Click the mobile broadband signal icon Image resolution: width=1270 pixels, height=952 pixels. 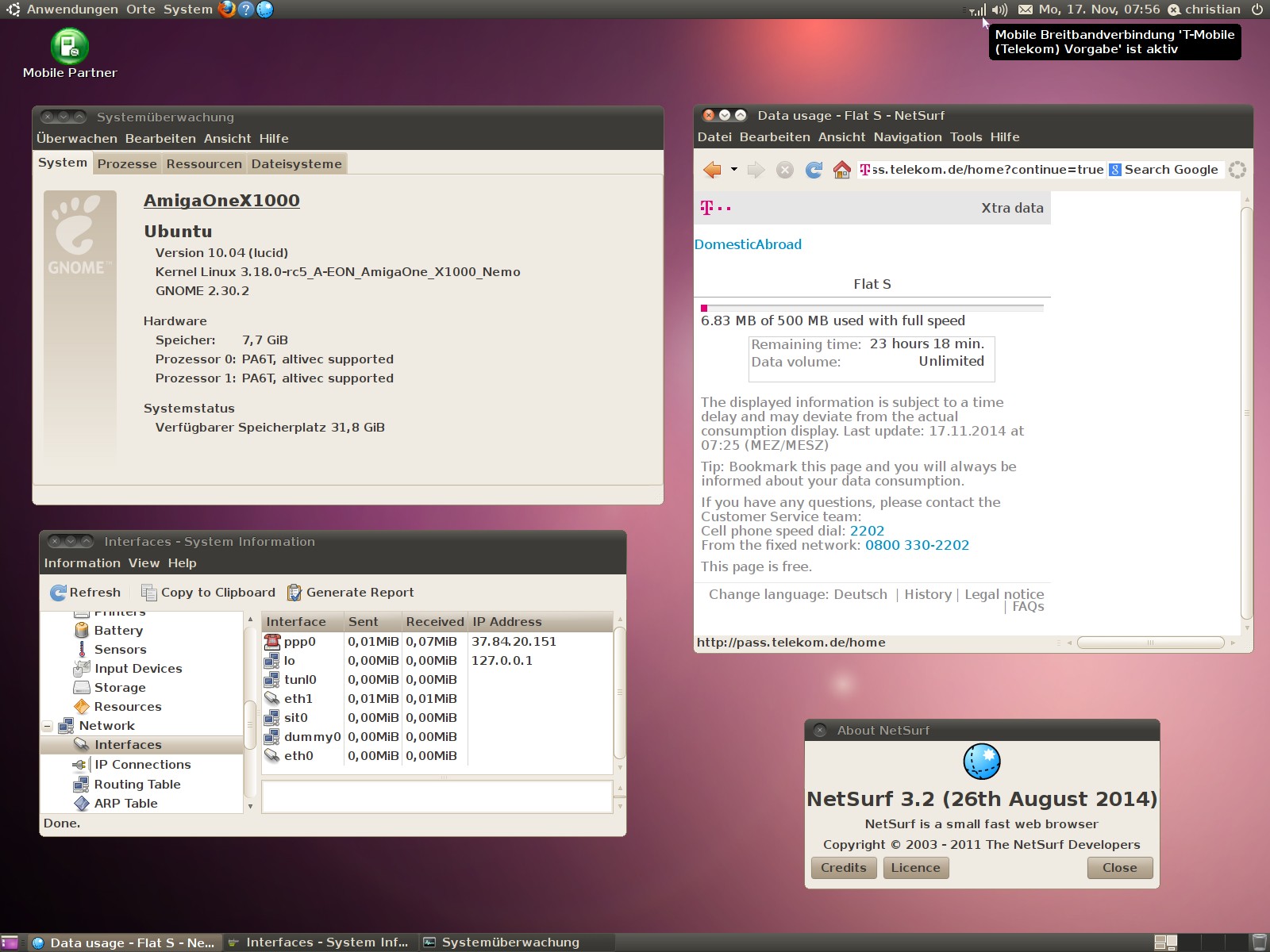[x=978, y=10]
